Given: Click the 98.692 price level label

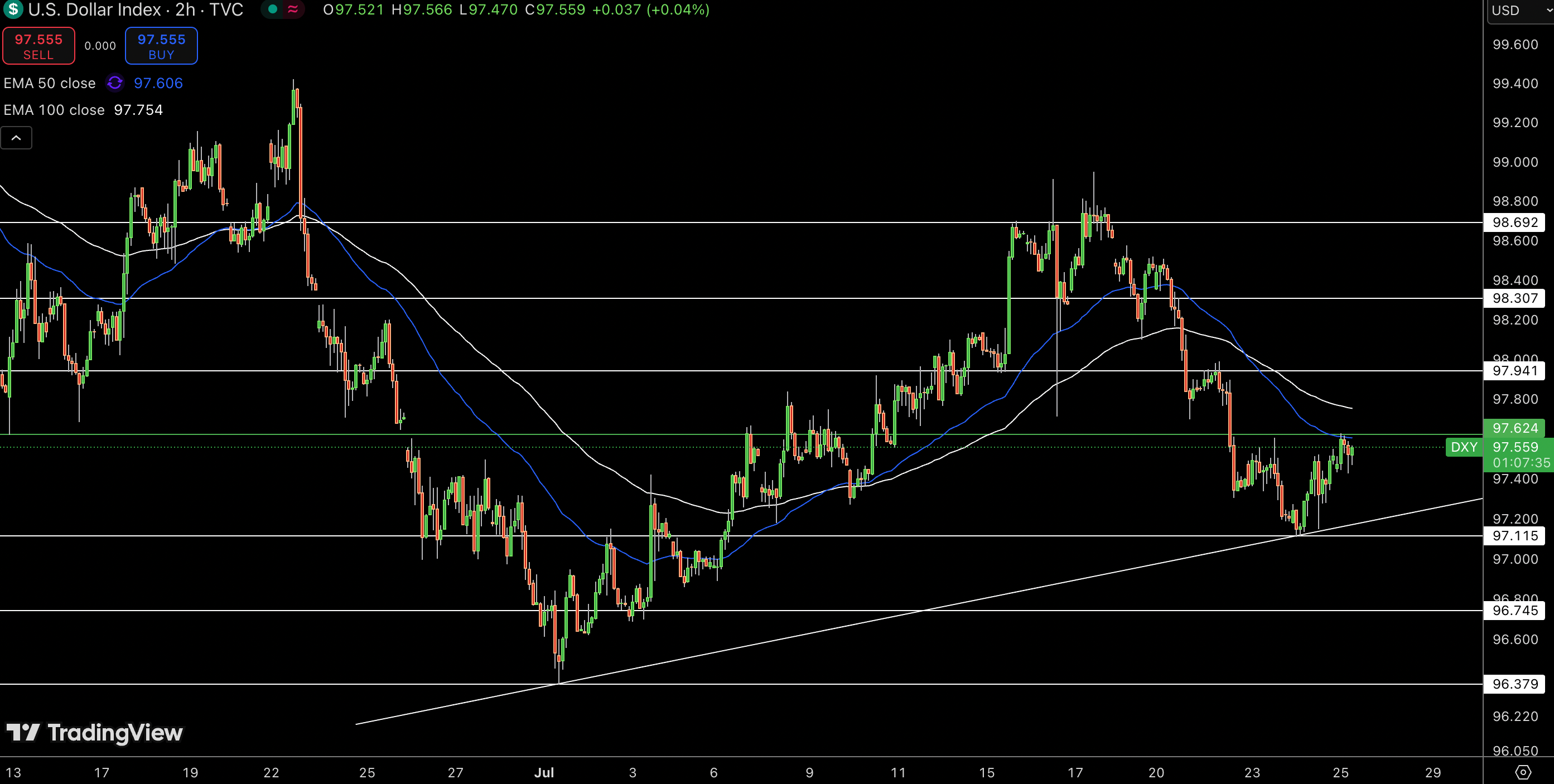Looking at the screenshot, I should (1515, 222).
